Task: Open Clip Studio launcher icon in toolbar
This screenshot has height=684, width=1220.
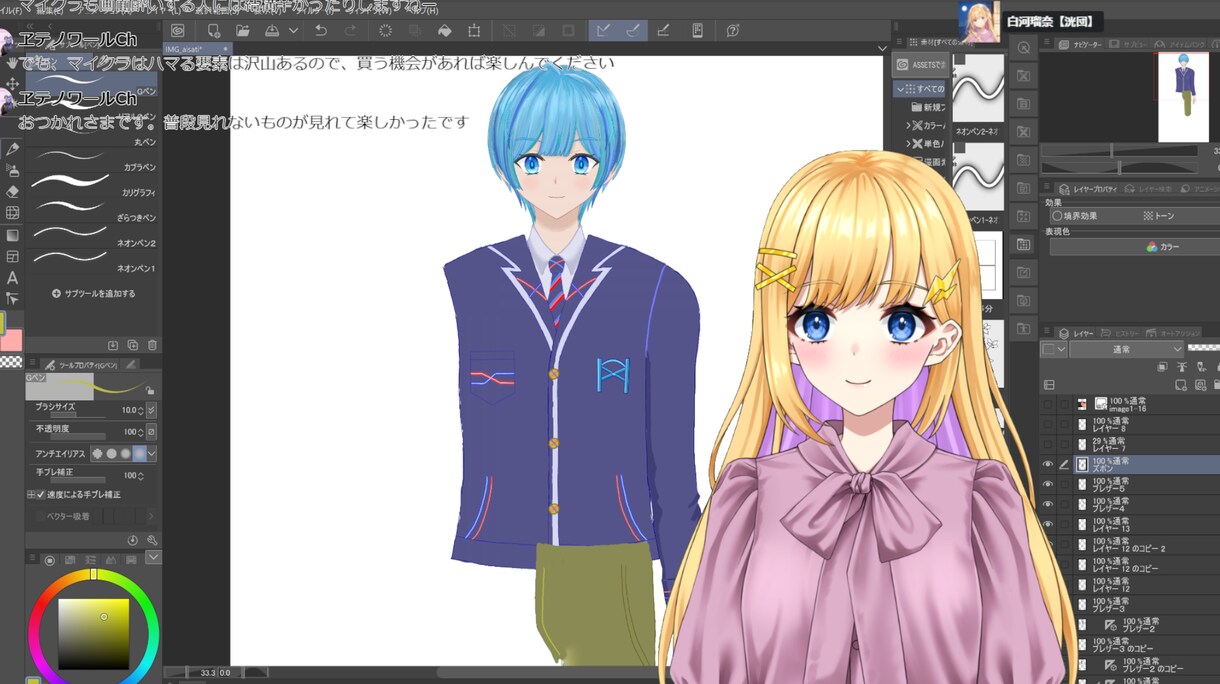Action: coord(178,30)
